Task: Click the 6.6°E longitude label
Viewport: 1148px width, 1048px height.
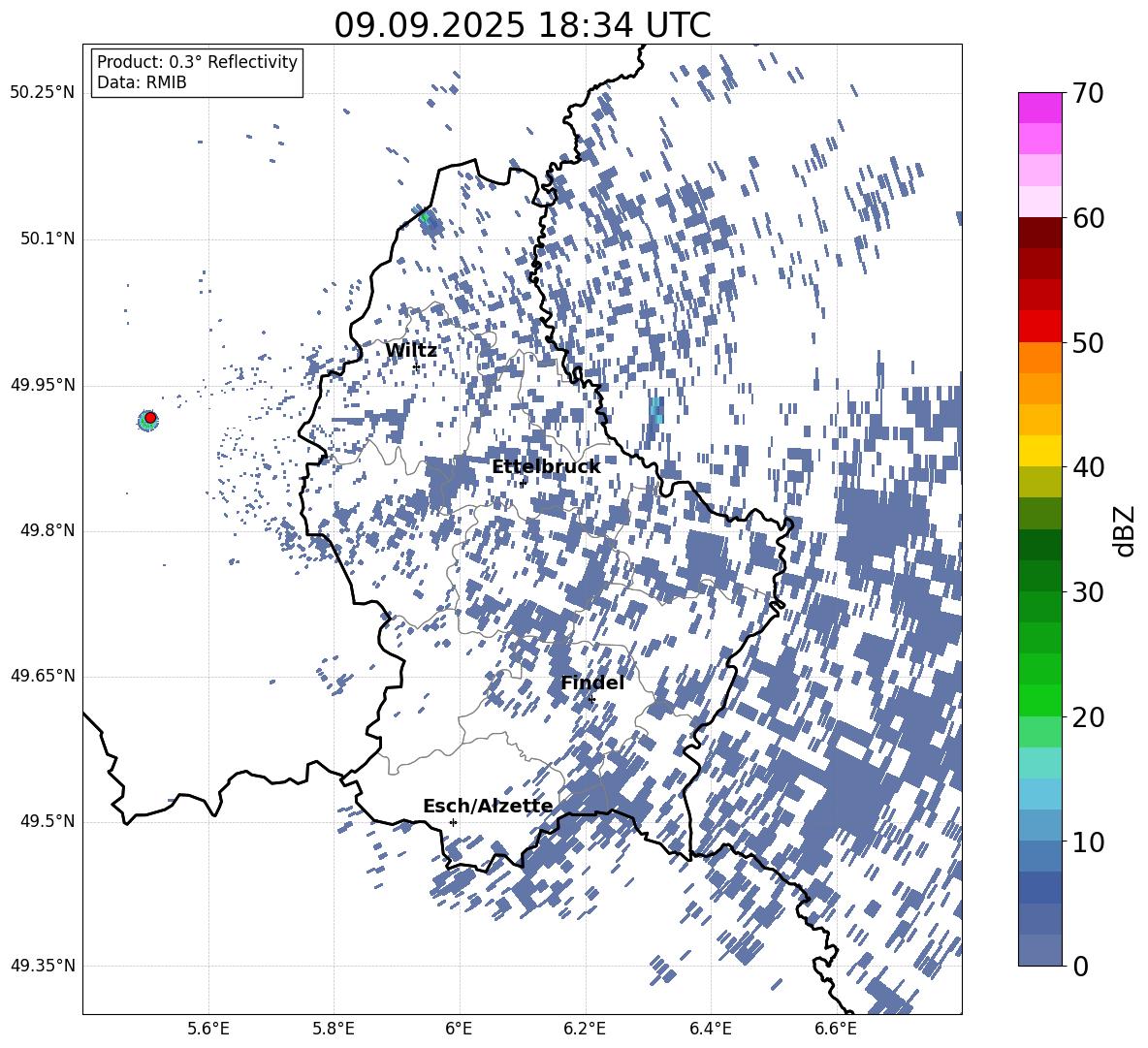Action: click(x=836, y=1029)
